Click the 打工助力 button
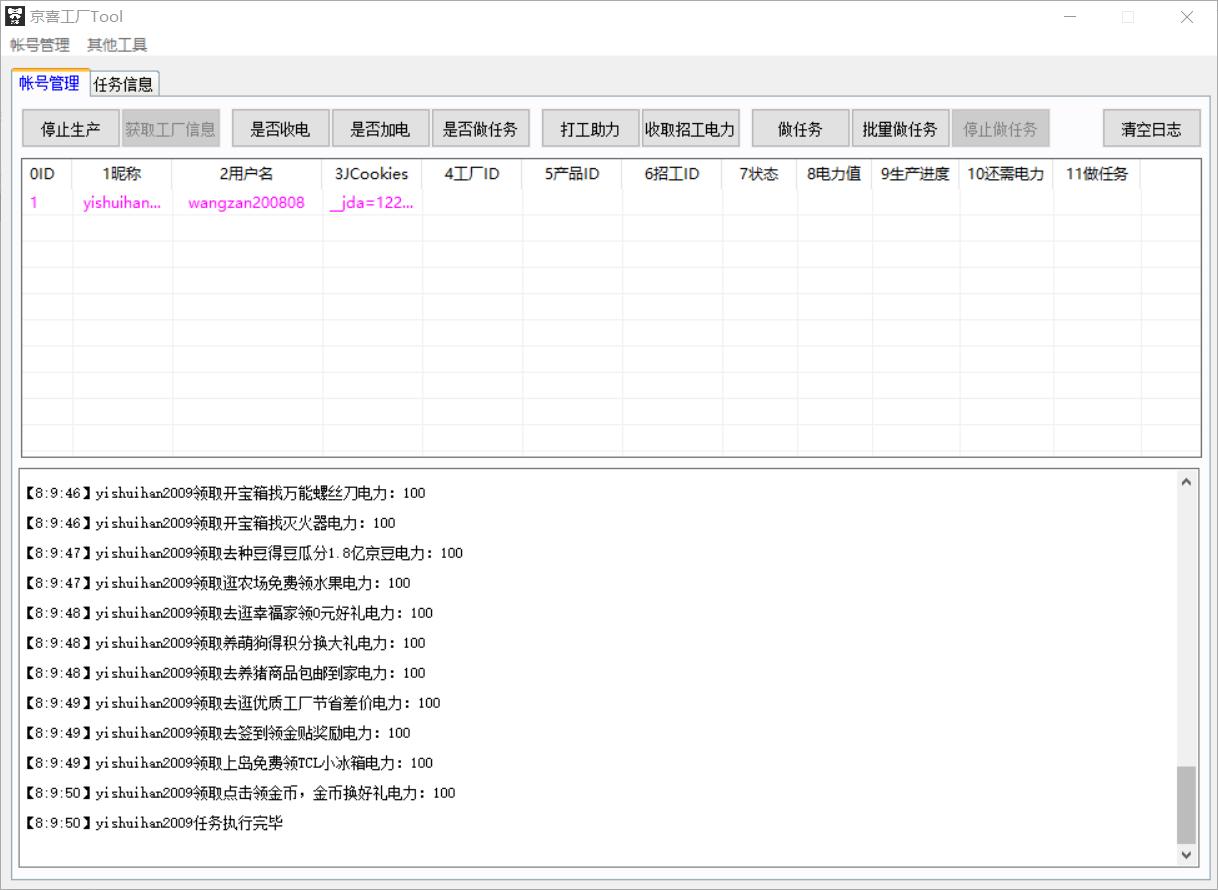The width and height of the screenshot is (1218, 890). [x=589, y=128]
